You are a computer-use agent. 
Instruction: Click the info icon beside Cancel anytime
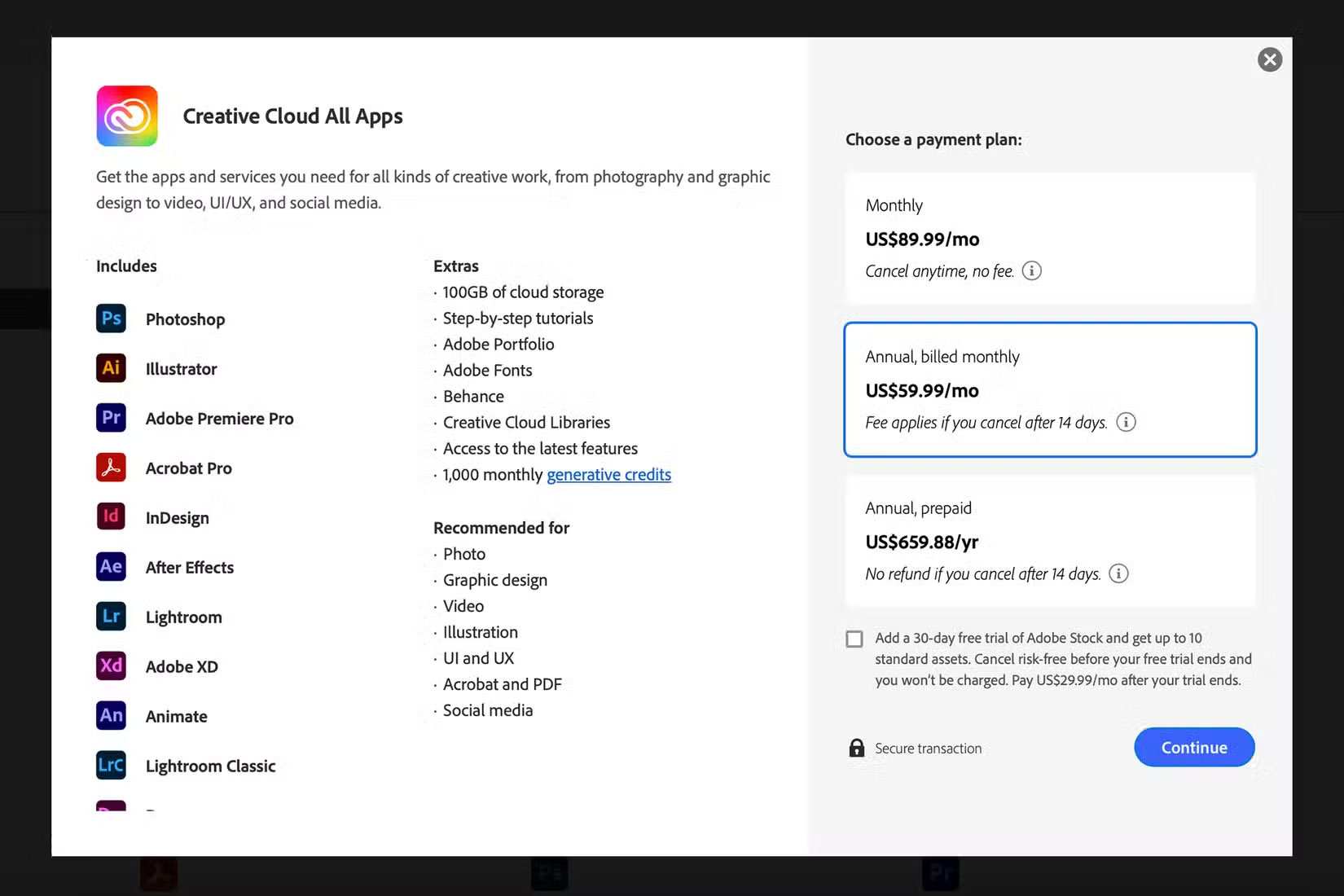point(1031,270)
